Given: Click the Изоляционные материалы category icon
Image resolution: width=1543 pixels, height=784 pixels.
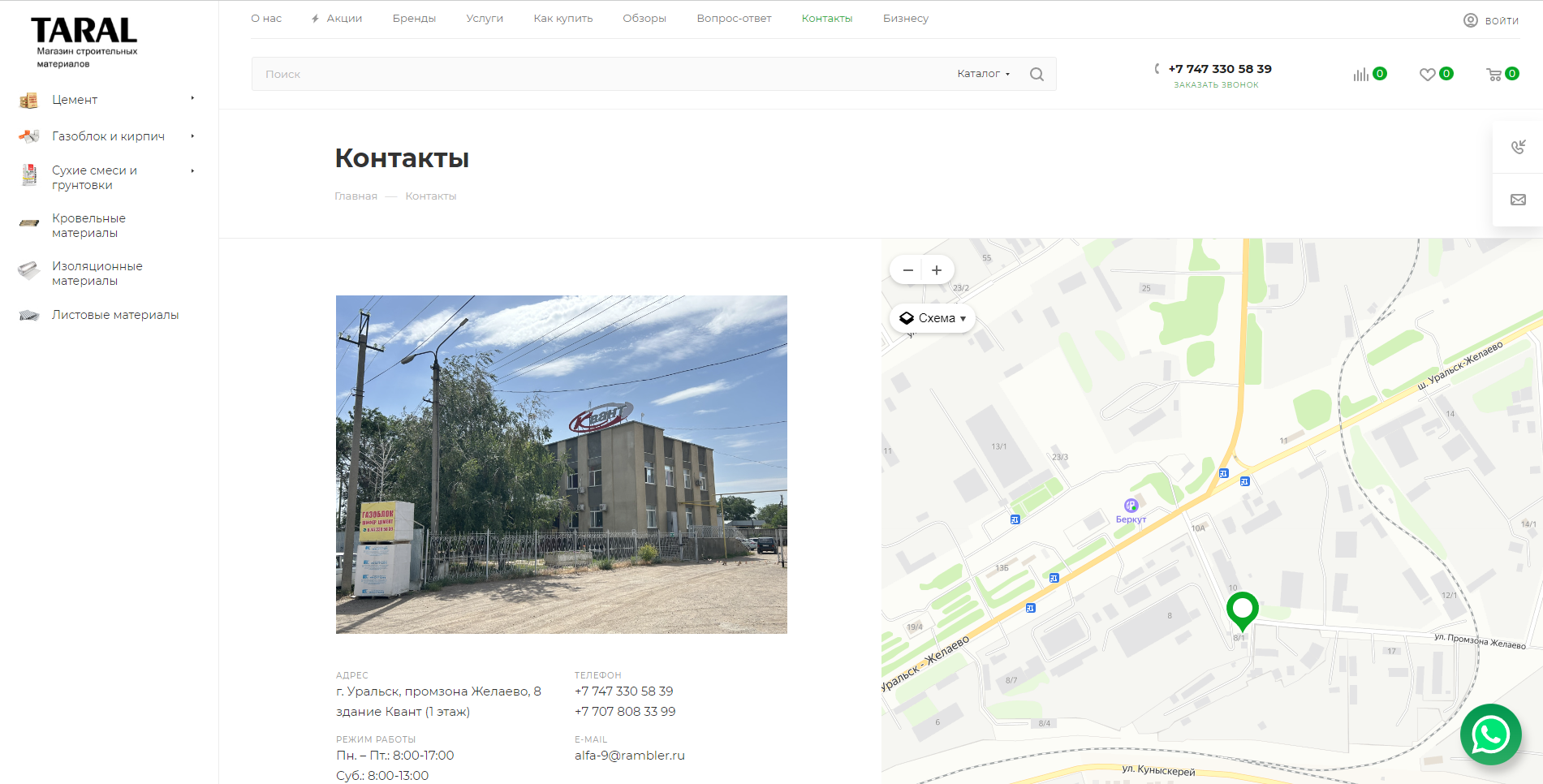Looking at the screenshot, I should 29,270.
